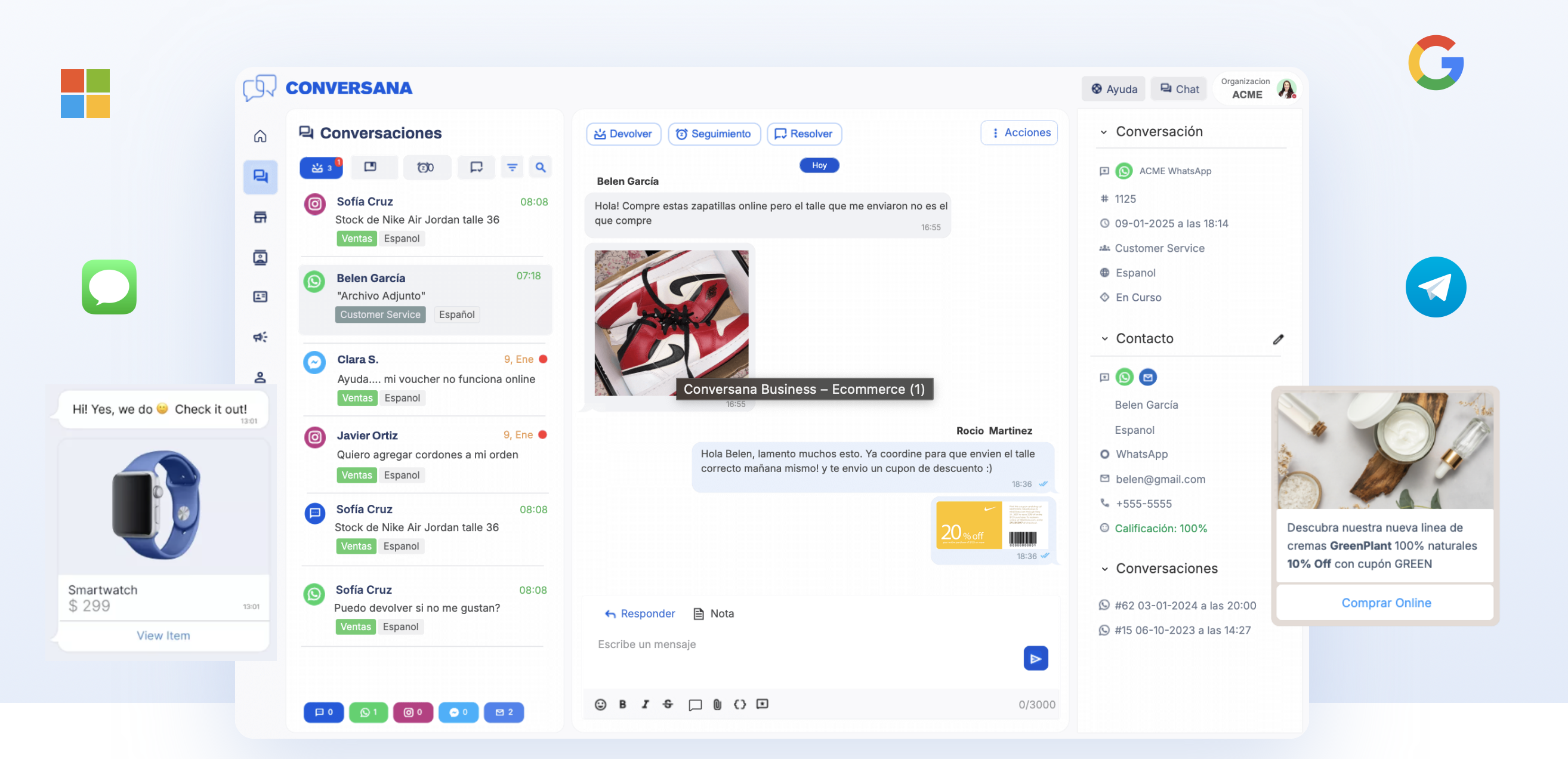
Task: Click the Calificación: 100% rating
Action: click(x=1160, y=528)
